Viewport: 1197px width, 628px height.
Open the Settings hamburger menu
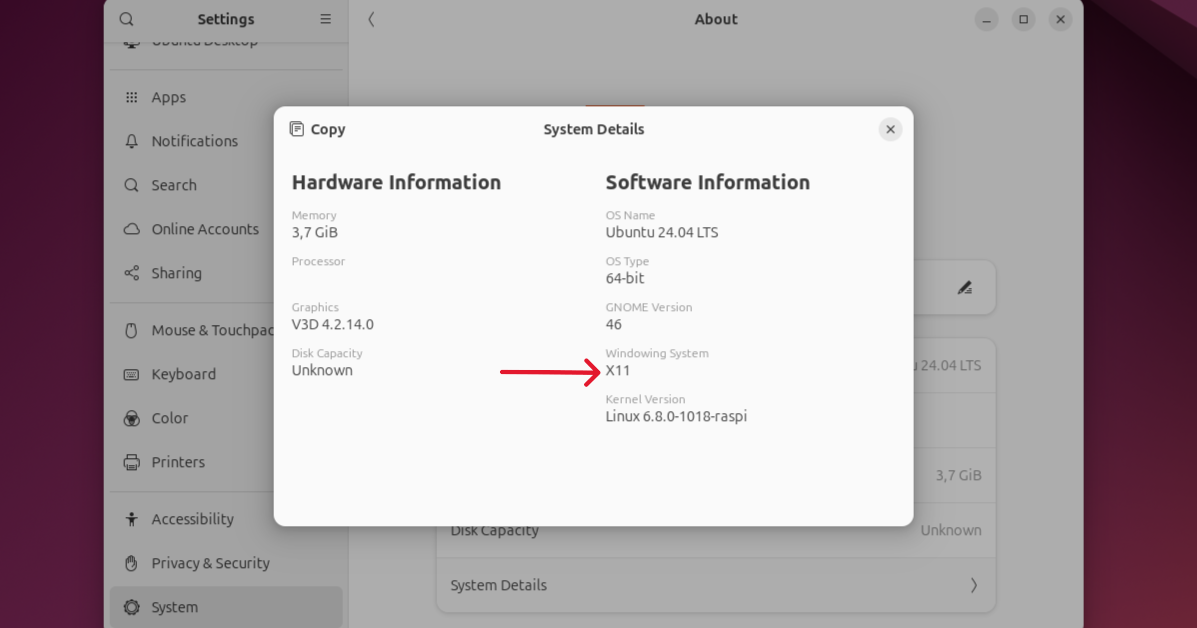(x=325, y=19)
